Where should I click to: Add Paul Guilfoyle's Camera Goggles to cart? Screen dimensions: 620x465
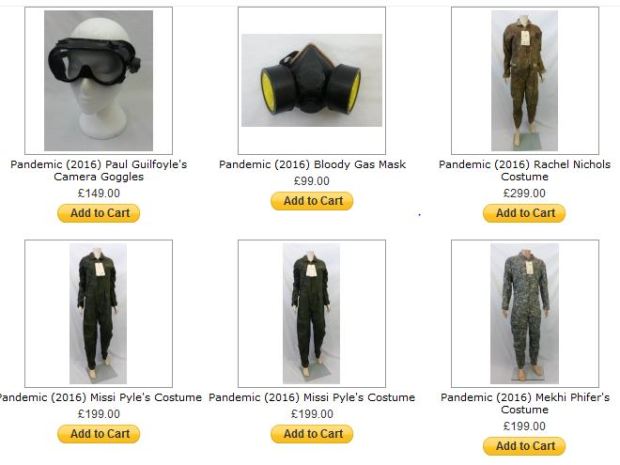coord(99,213)
